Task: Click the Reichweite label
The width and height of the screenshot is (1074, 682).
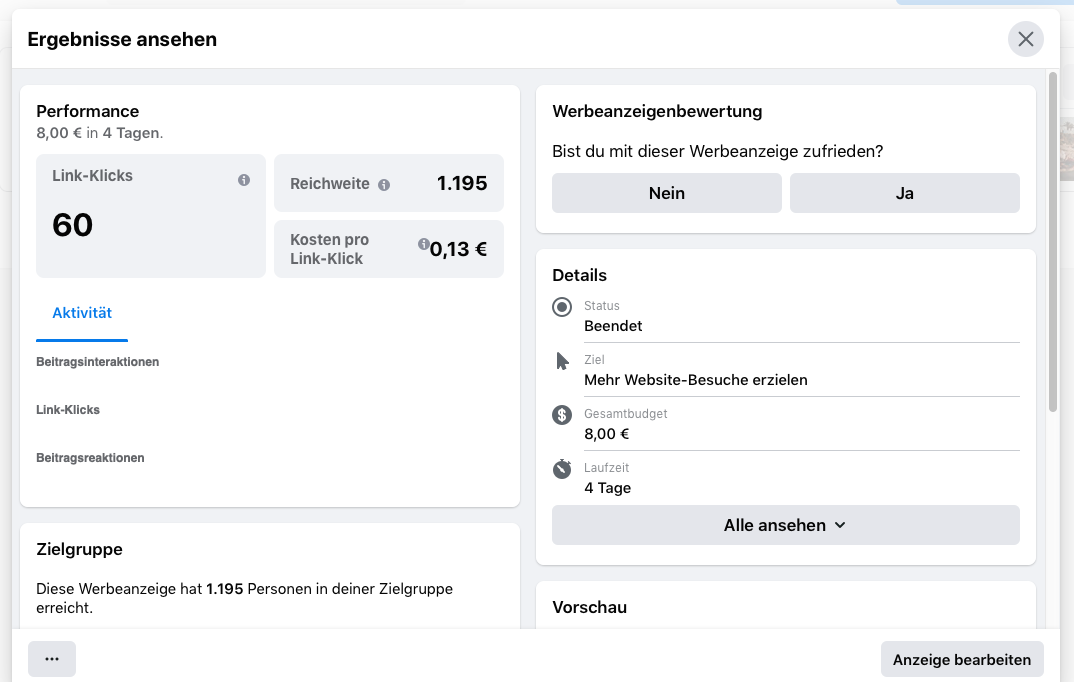Action: click(329, 184)
